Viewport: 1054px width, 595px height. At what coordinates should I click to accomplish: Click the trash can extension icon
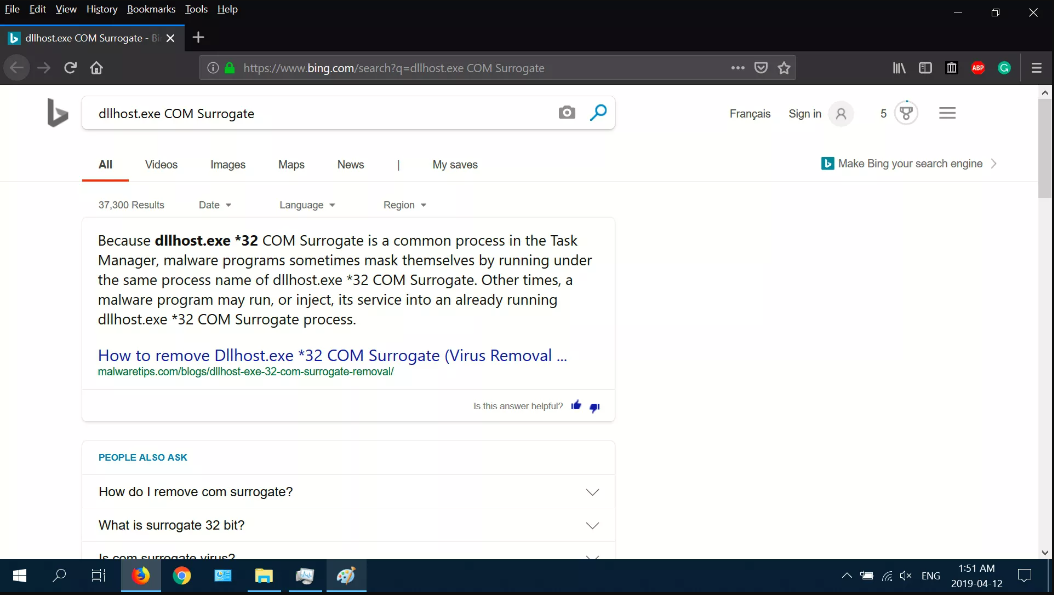point(951,68)
